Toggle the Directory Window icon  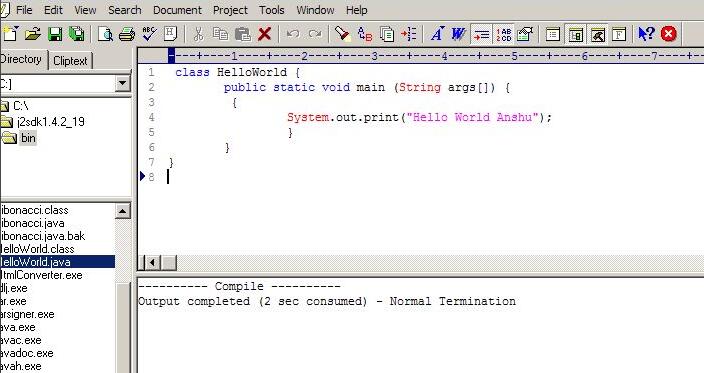575,34
